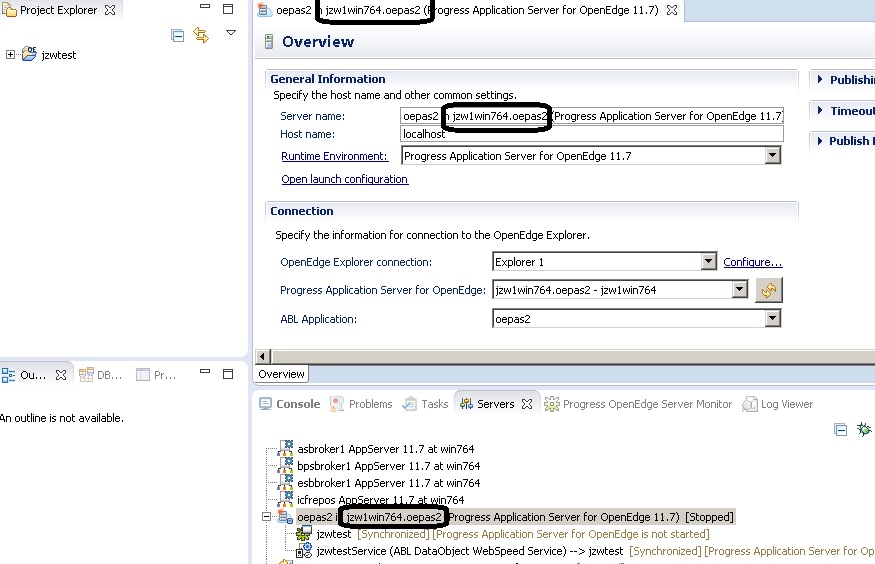Select esbbroker1 AppServer 11.7 at win764
This screenshot has width=875, height=564.
[x=388, y=483]
